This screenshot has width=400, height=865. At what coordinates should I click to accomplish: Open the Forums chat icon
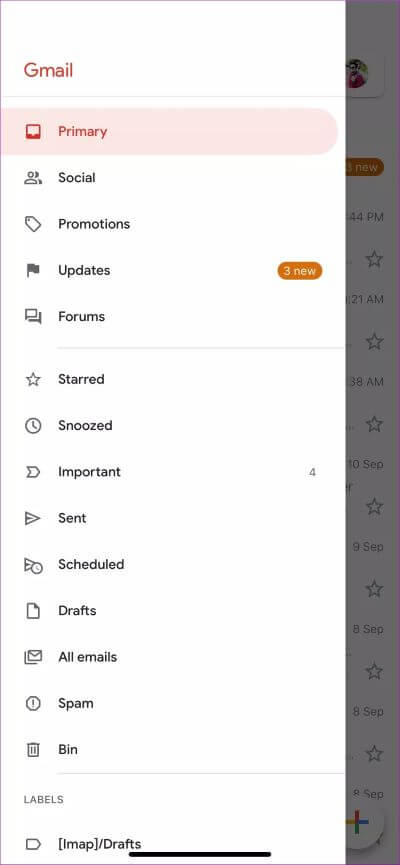pos(33,317)
